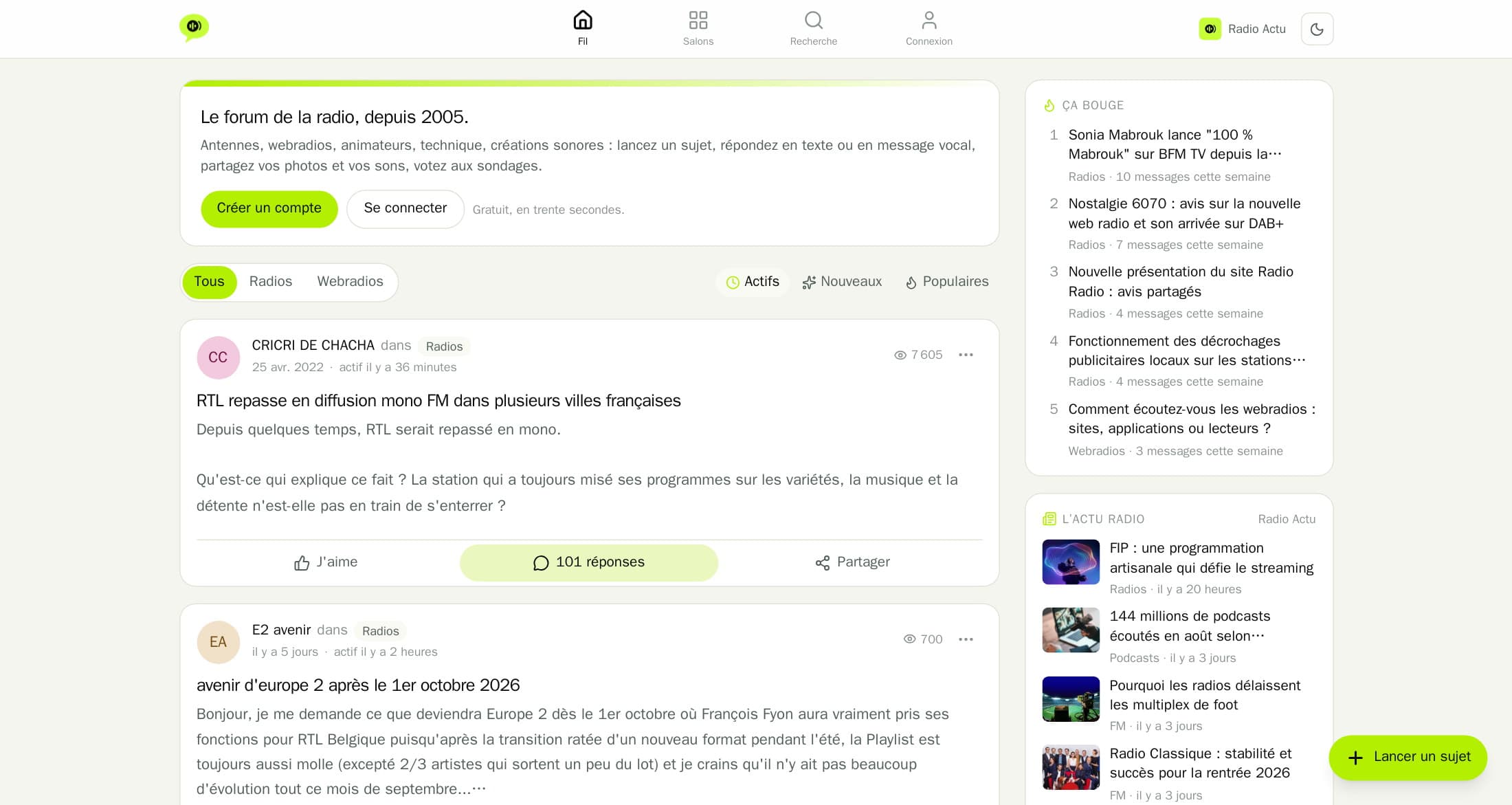Image resolution: width=1512 pixels, height=805 pixels.
Task: Open CRICRI DE CHACHA author profile
Action: click(x=313, y=345)
